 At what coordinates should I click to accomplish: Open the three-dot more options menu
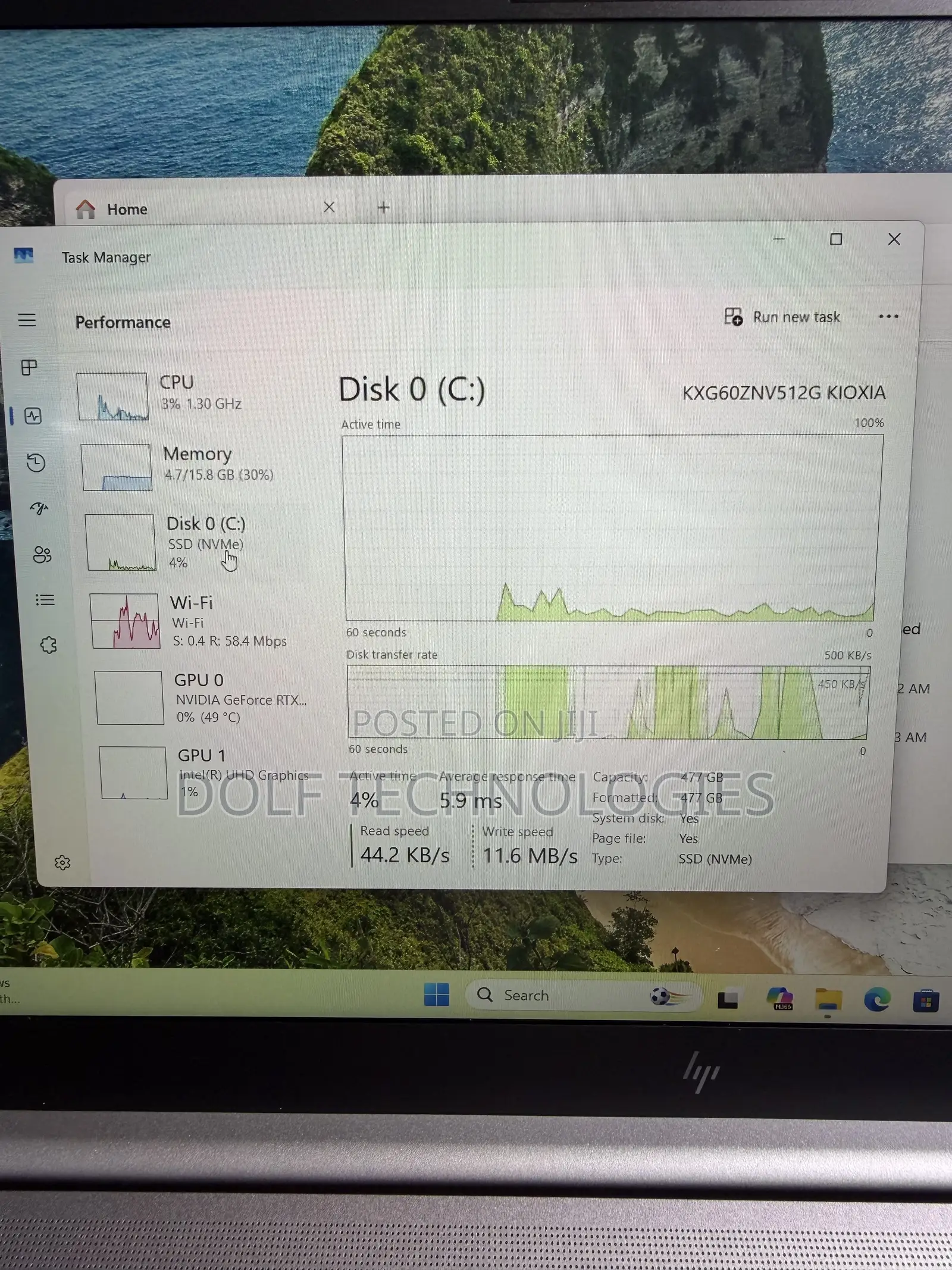pos(888,317)
